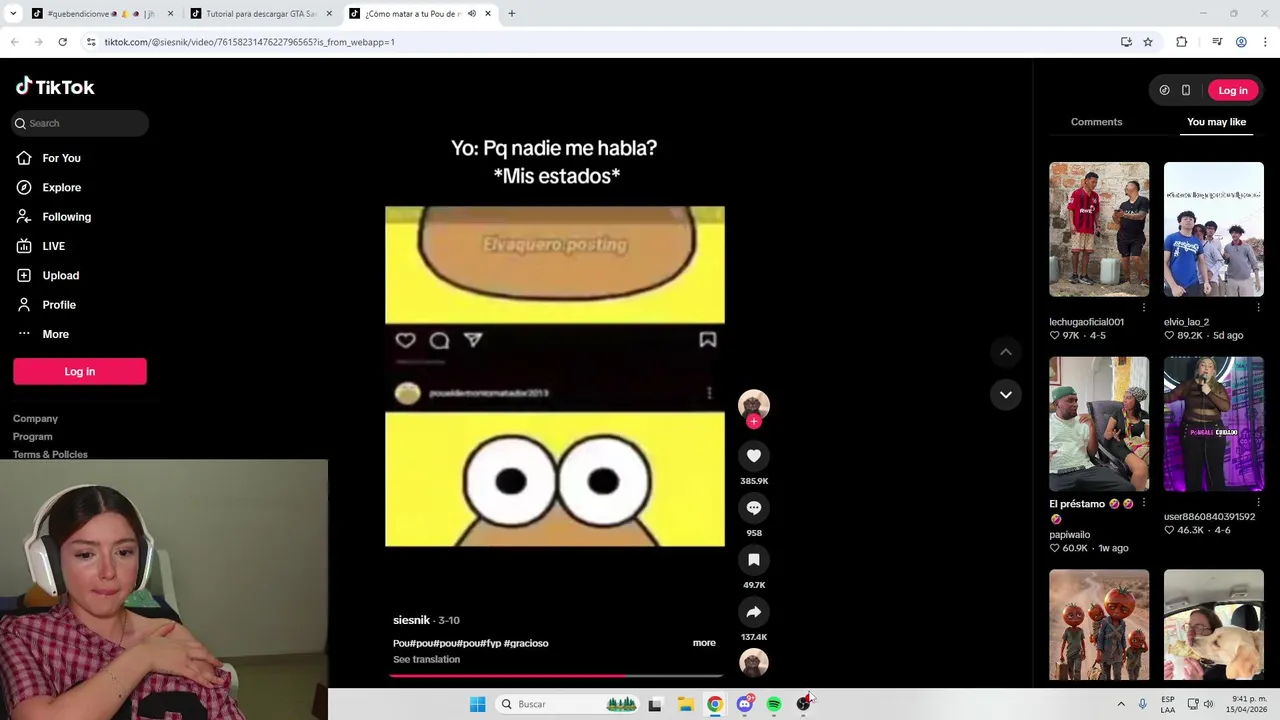Click the browser address bar URL
1280x720 pixels.
[250, 42]
